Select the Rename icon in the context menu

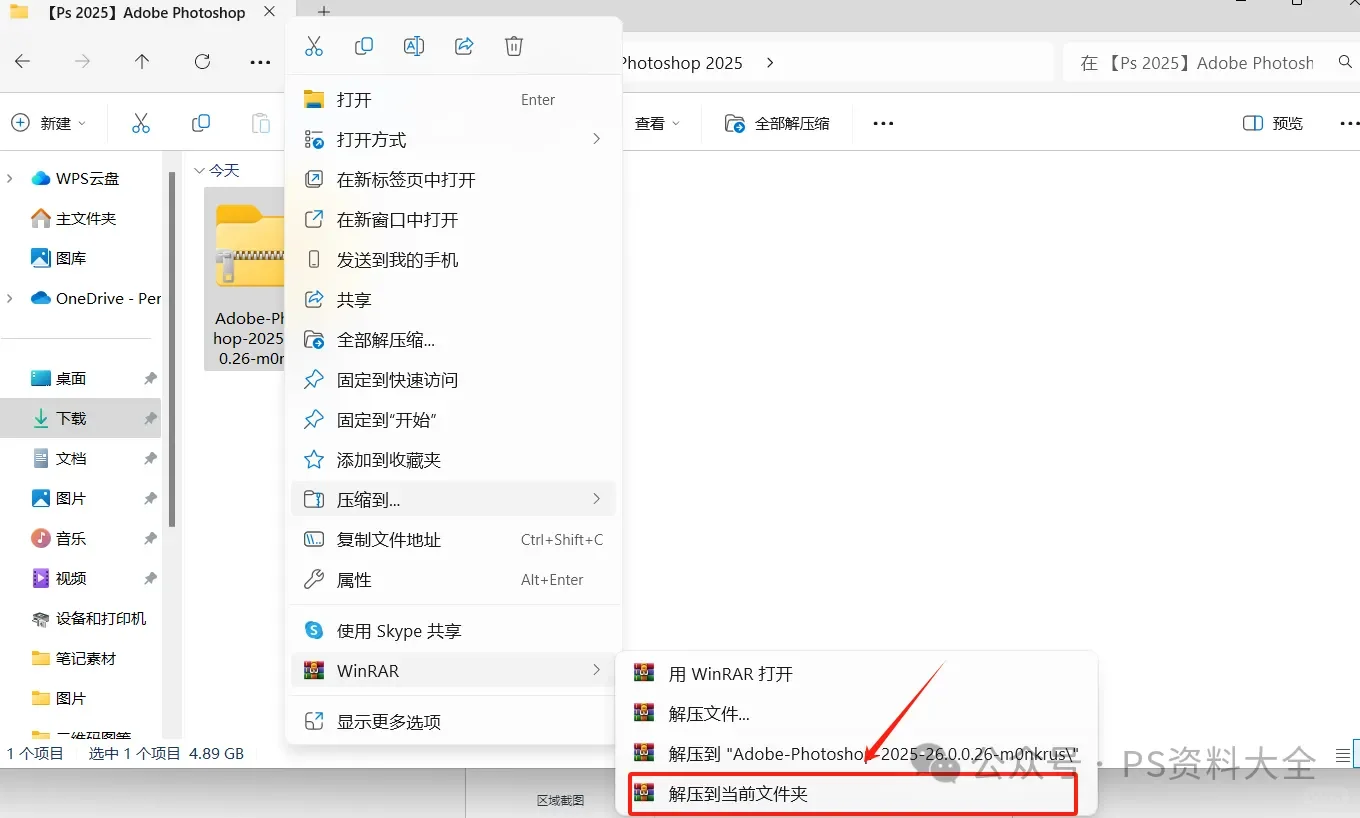point(414,45)
